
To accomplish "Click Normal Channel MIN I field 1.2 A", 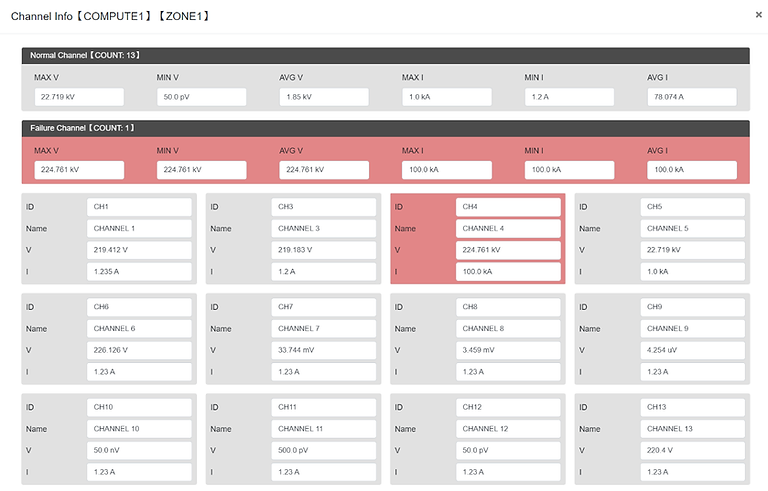I will tap(569, 97).
